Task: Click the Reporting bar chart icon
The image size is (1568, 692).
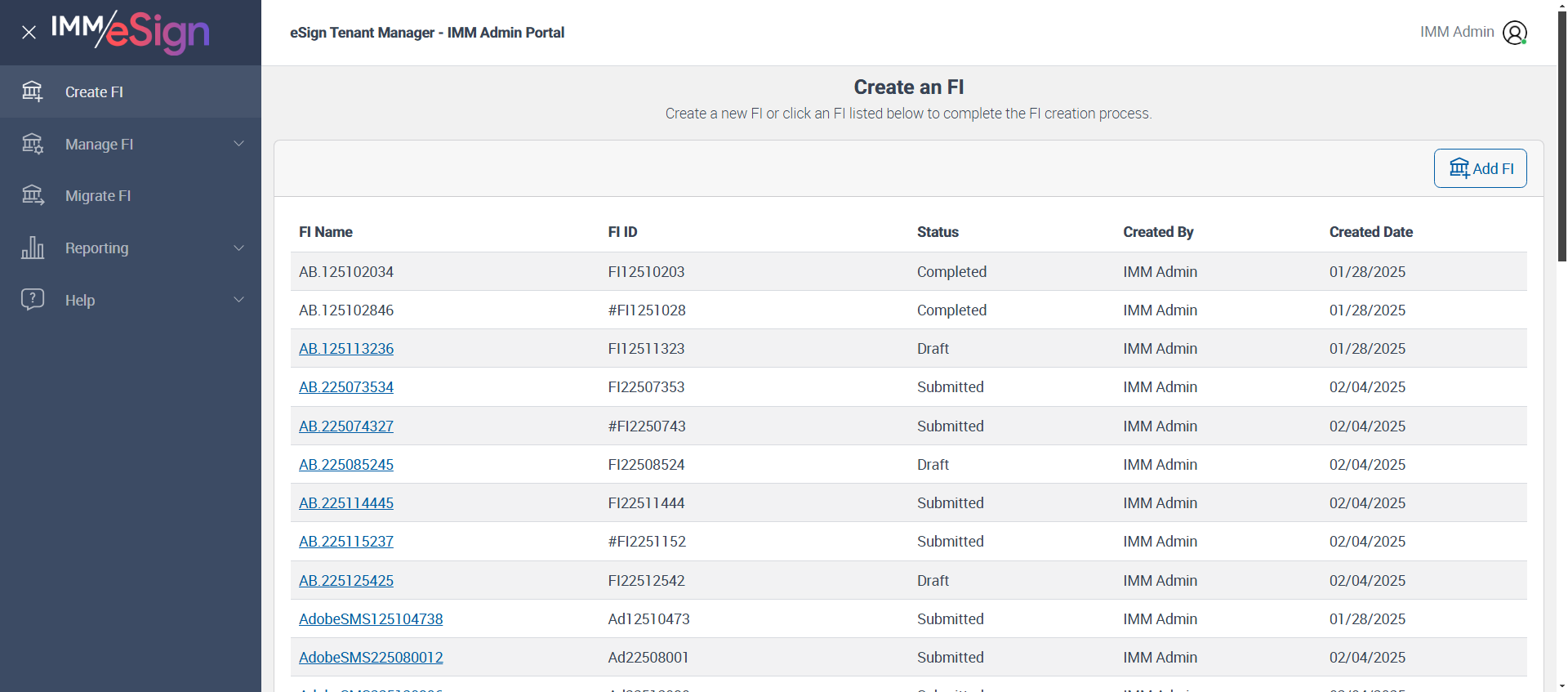Action: click(33, 248)
